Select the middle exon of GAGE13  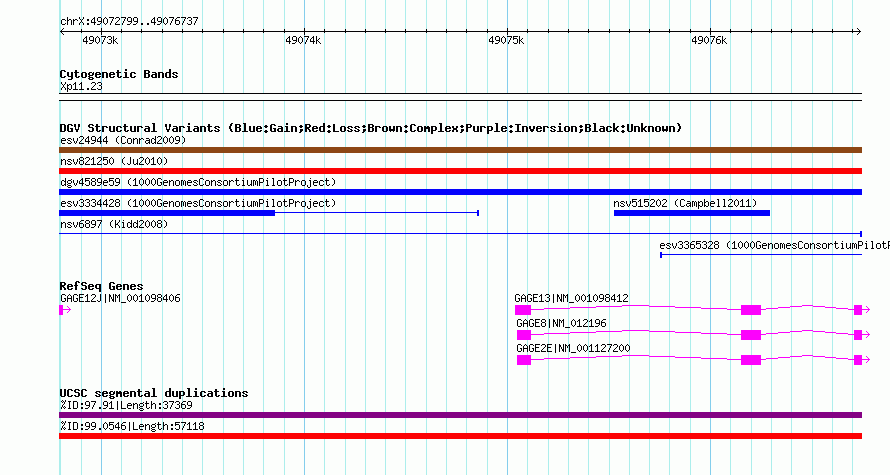click(x=751, y=310)
